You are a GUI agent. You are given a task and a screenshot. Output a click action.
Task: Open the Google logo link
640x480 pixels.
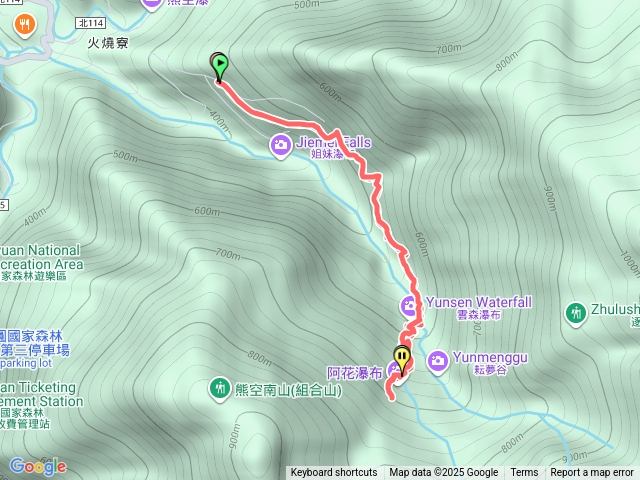coord(38,467)
